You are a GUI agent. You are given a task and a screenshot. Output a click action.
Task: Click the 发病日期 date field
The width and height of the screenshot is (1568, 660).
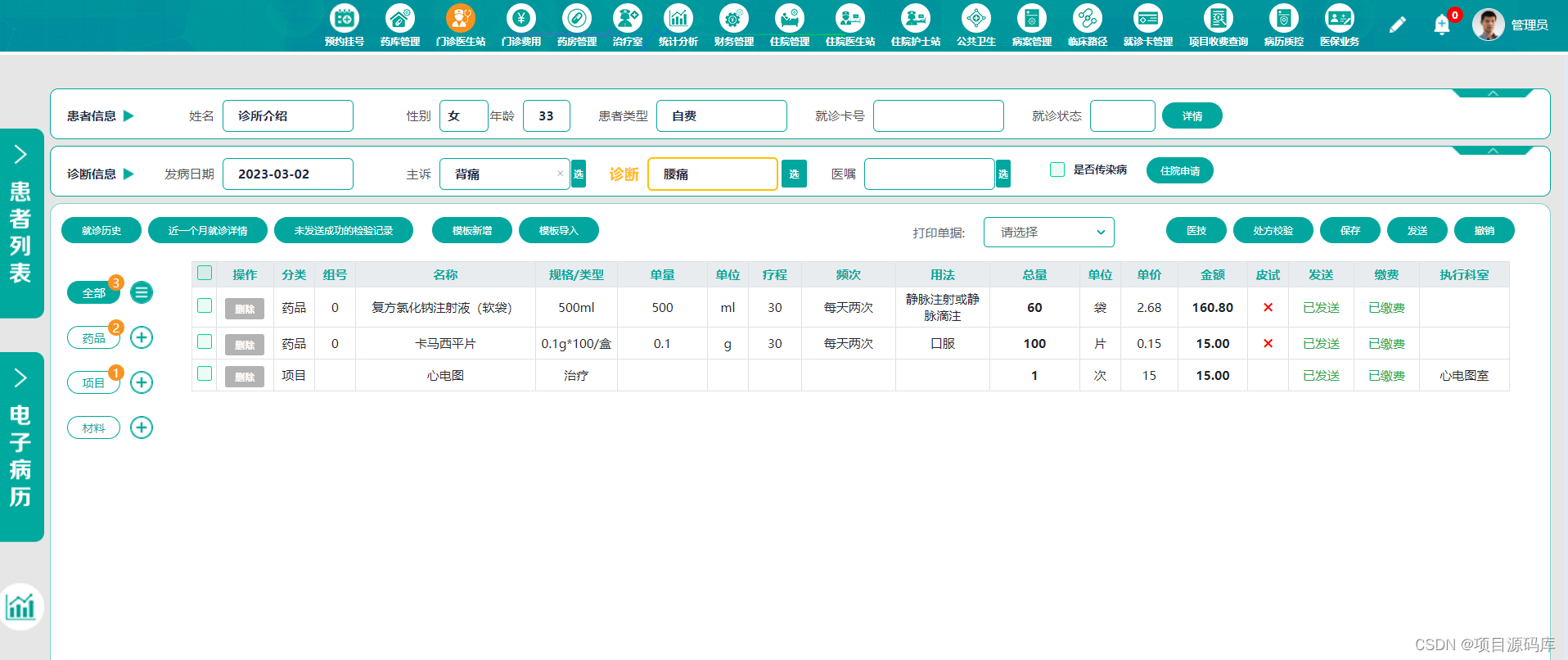pos(288,174)
